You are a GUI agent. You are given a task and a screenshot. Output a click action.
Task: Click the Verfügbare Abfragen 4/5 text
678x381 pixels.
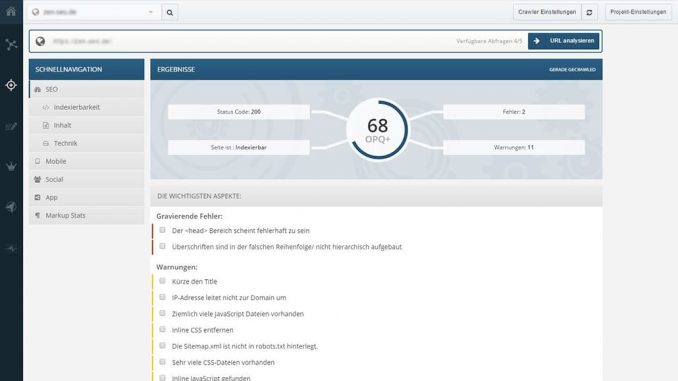[x=489, y=41]
